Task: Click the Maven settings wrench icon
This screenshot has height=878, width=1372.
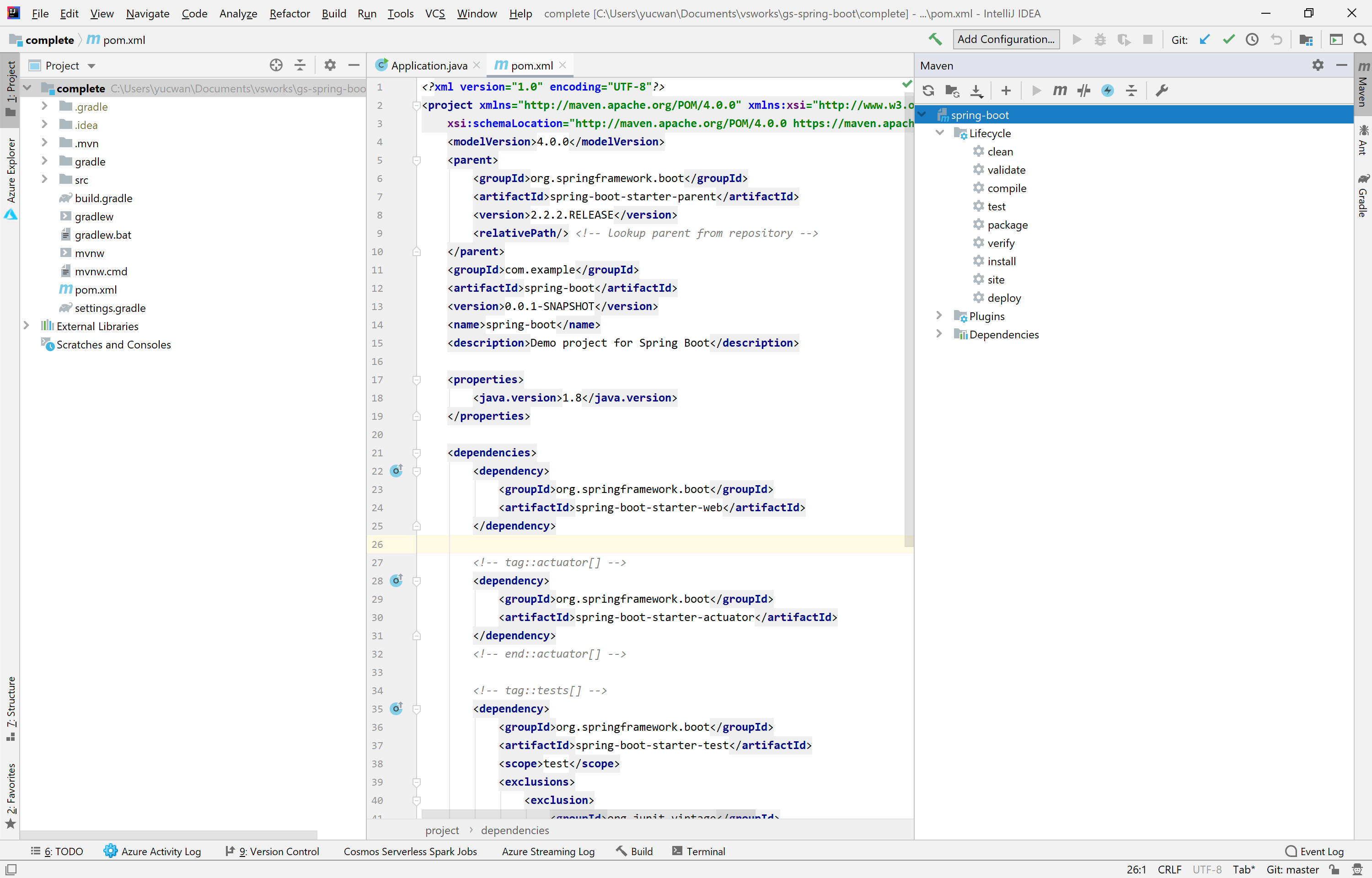Action: click(1162, 91)
